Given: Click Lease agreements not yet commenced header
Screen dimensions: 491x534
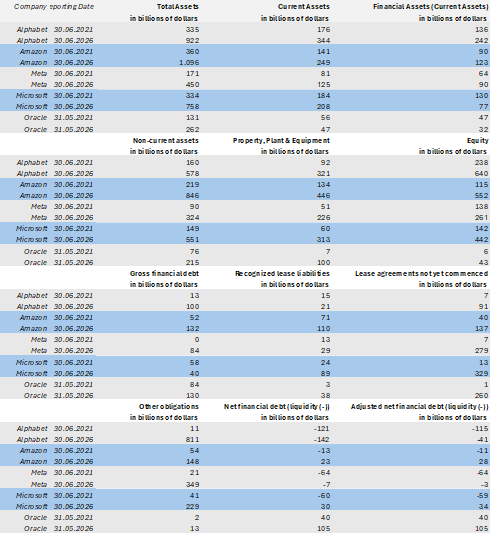Looking at the screenshot, I should 422,273.
